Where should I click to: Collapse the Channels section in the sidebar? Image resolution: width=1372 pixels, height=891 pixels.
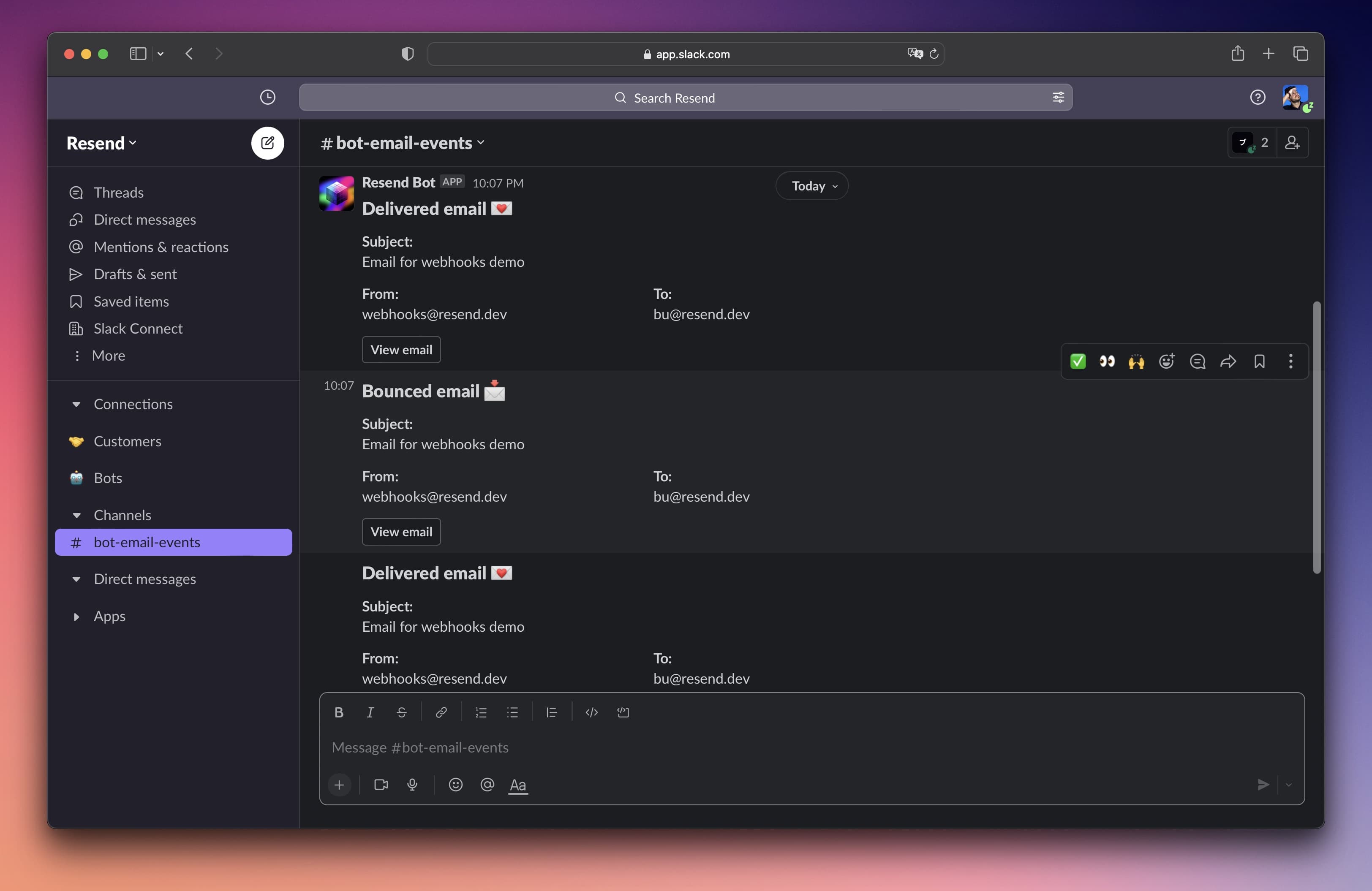(x=78, y=515)
